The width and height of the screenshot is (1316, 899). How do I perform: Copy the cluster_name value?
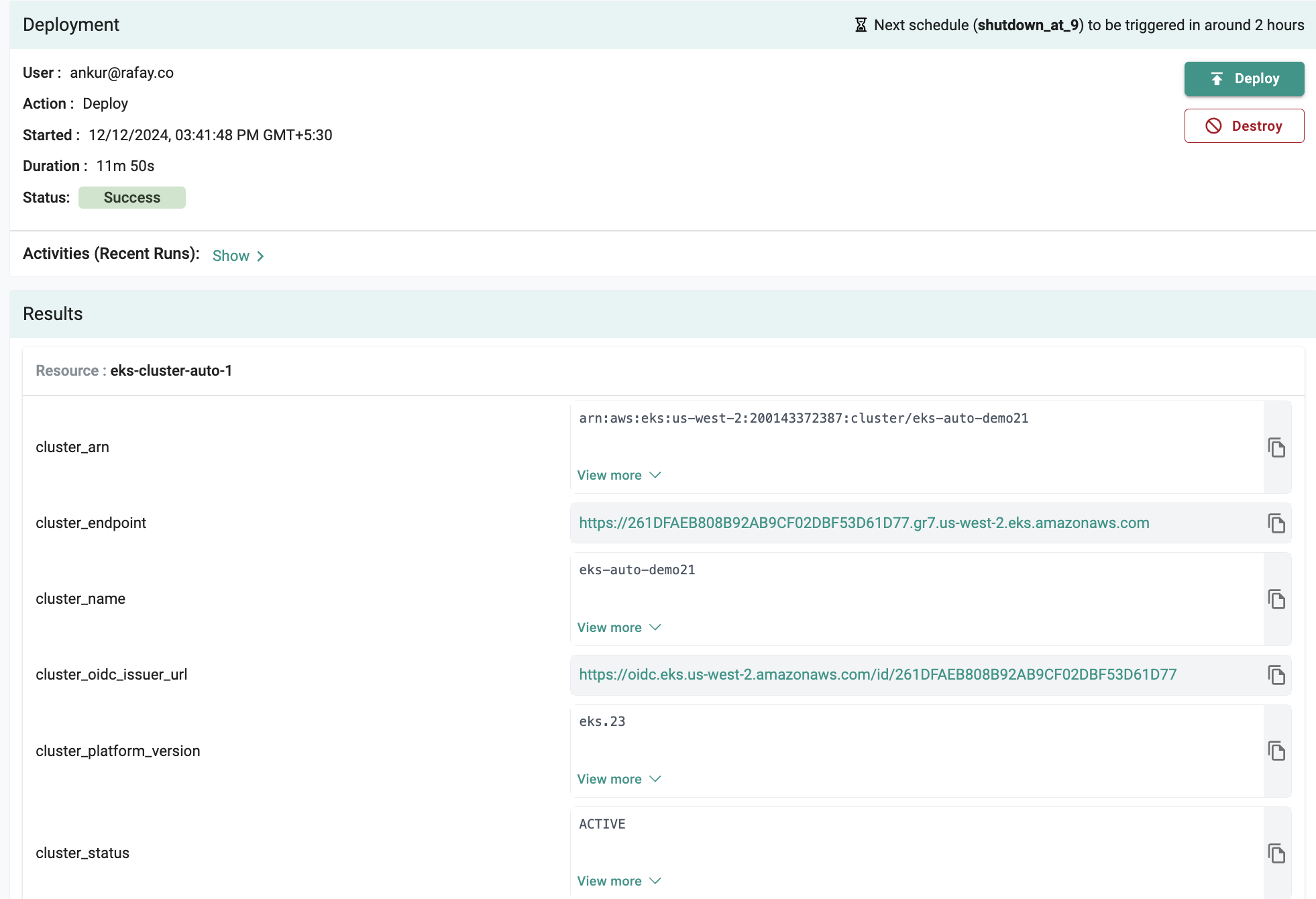1276,599
